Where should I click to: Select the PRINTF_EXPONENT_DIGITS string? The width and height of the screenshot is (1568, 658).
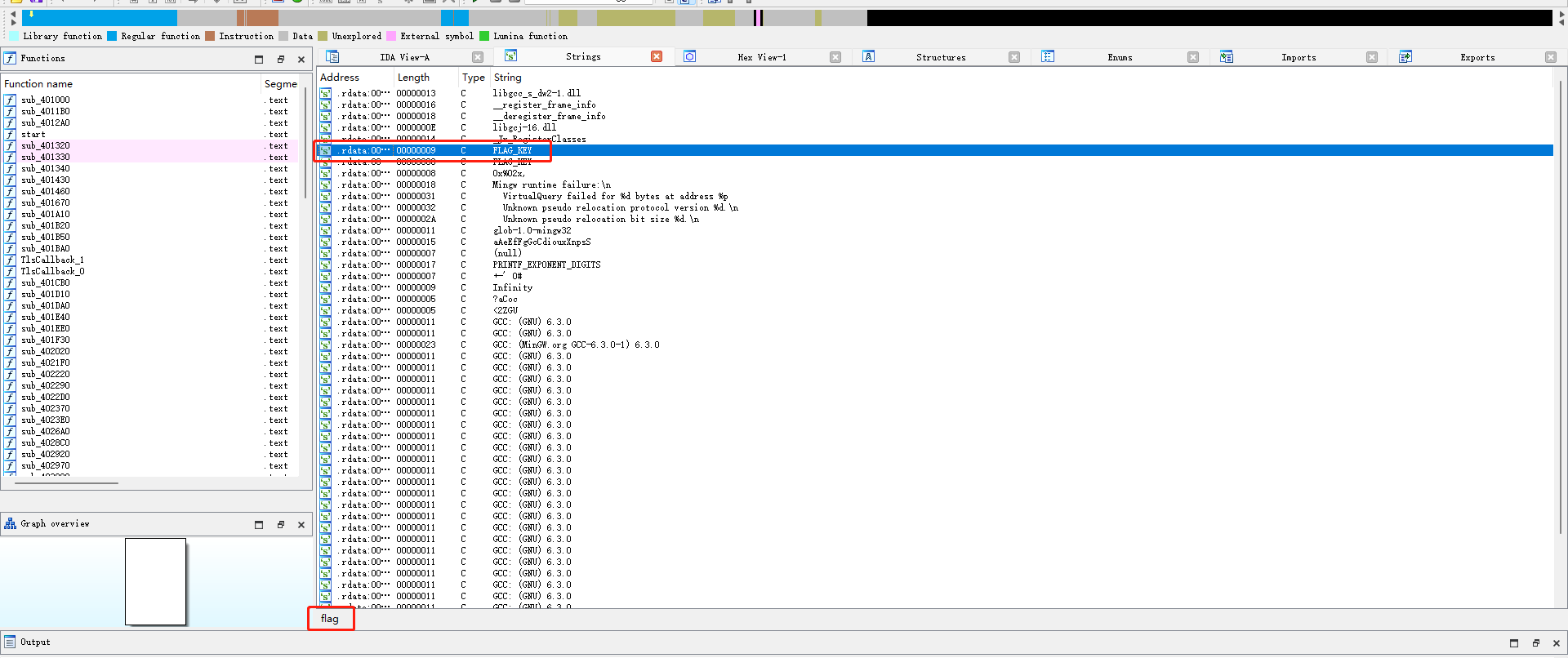tap(546, 265)
